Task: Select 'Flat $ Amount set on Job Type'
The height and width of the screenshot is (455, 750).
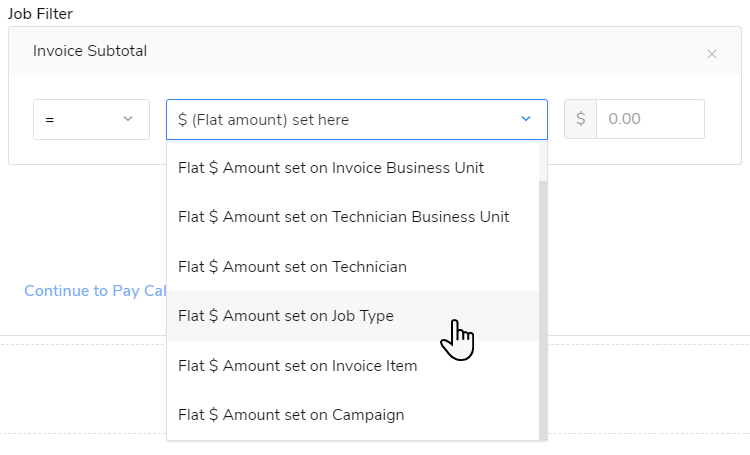Action: pyautogui.click(x=286, y=316)
